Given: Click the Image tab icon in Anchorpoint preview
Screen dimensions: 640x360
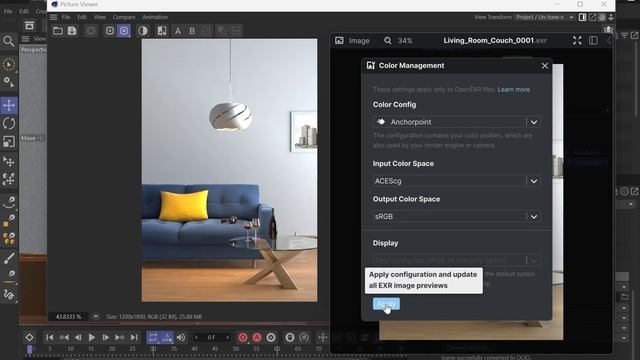Looking at the screenshot, I should coord(339,40).
